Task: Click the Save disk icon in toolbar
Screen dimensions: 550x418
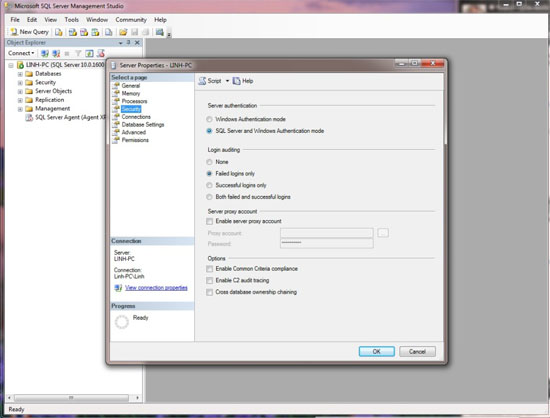Action: coord(134,32)
